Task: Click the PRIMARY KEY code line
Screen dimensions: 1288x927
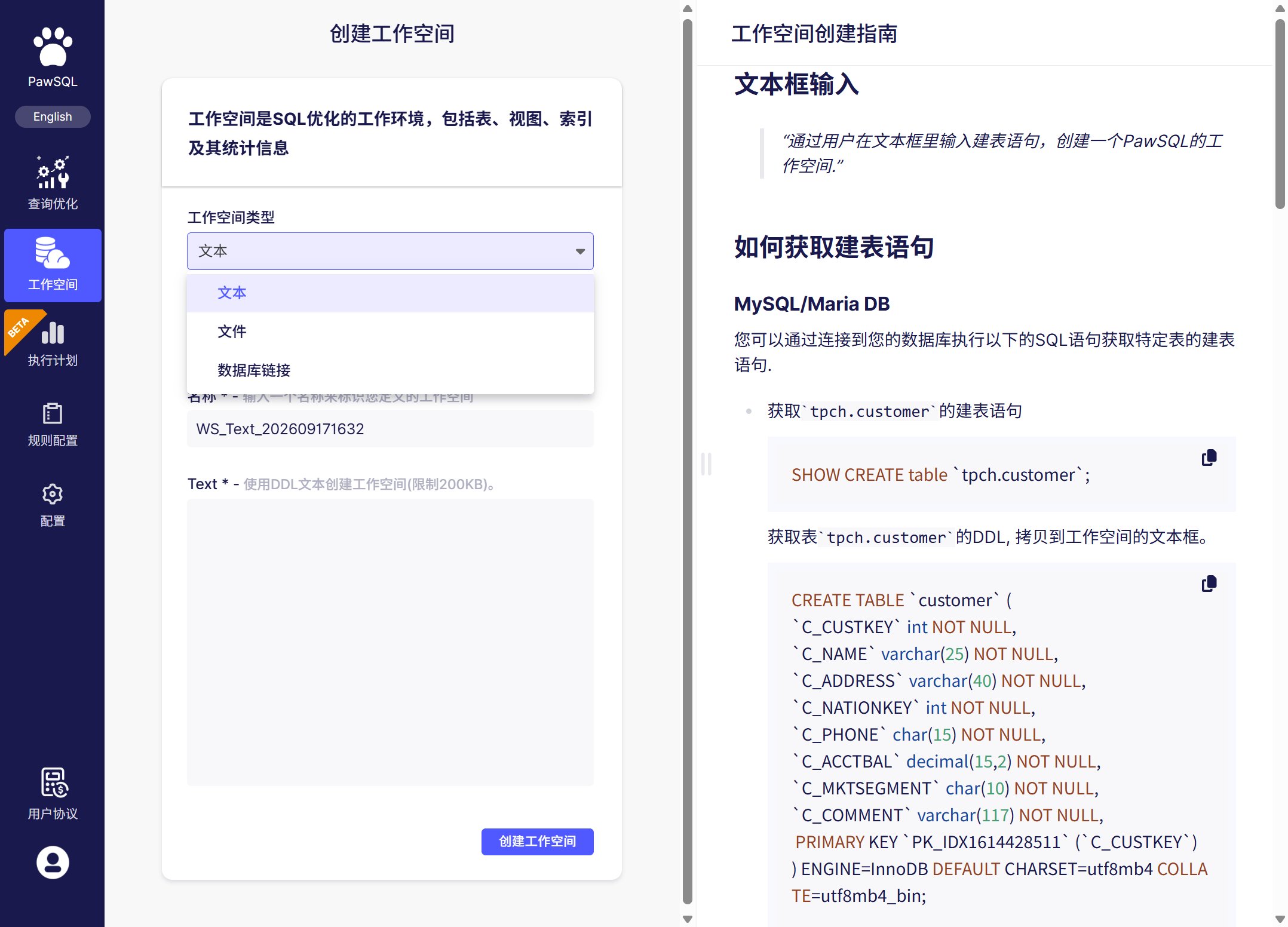Action: pos(995,842)
